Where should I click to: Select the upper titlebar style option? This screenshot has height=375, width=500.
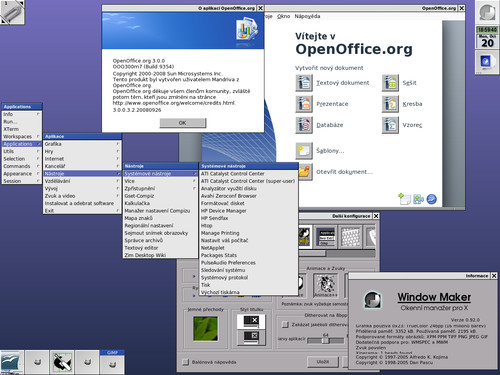coord(251,321)
